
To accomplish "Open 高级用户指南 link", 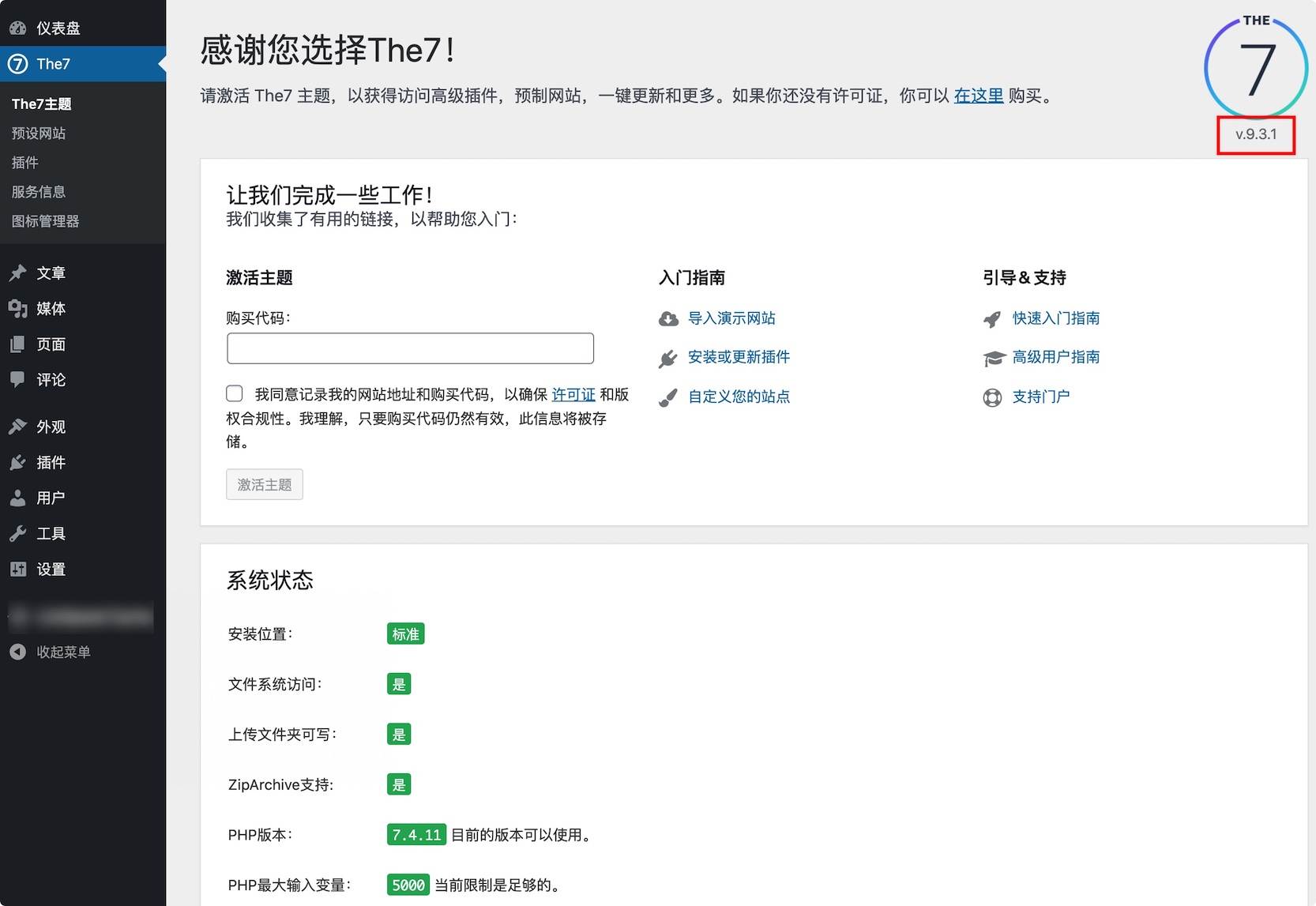I will [1056, 357].
